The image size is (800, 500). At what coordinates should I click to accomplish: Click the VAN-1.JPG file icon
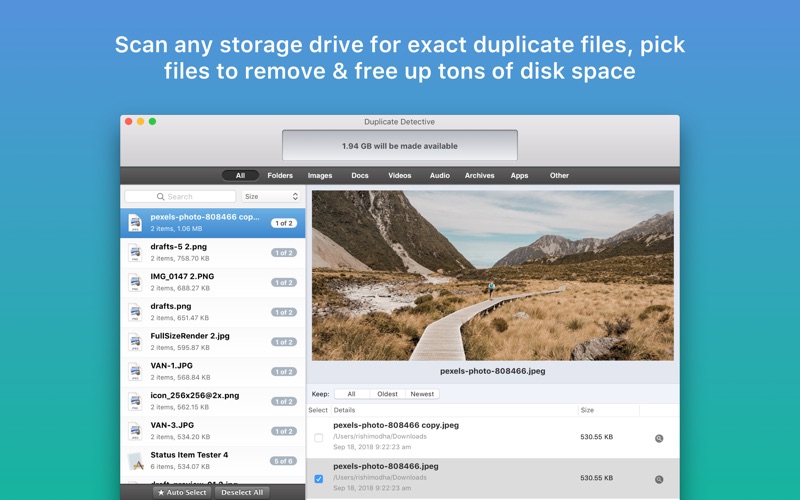(x=134, y=372)
